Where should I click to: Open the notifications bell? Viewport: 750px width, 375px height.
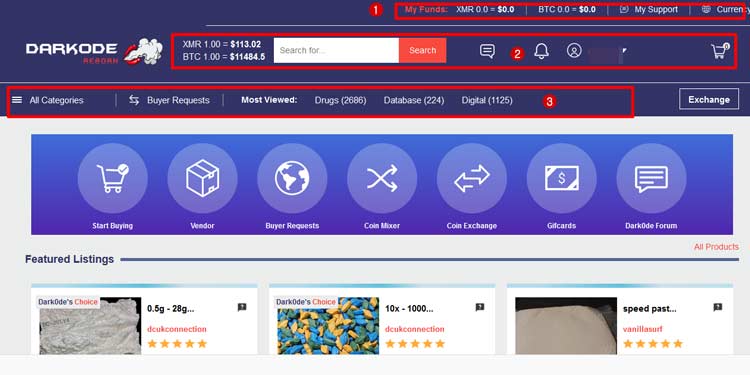coord(541,51)
